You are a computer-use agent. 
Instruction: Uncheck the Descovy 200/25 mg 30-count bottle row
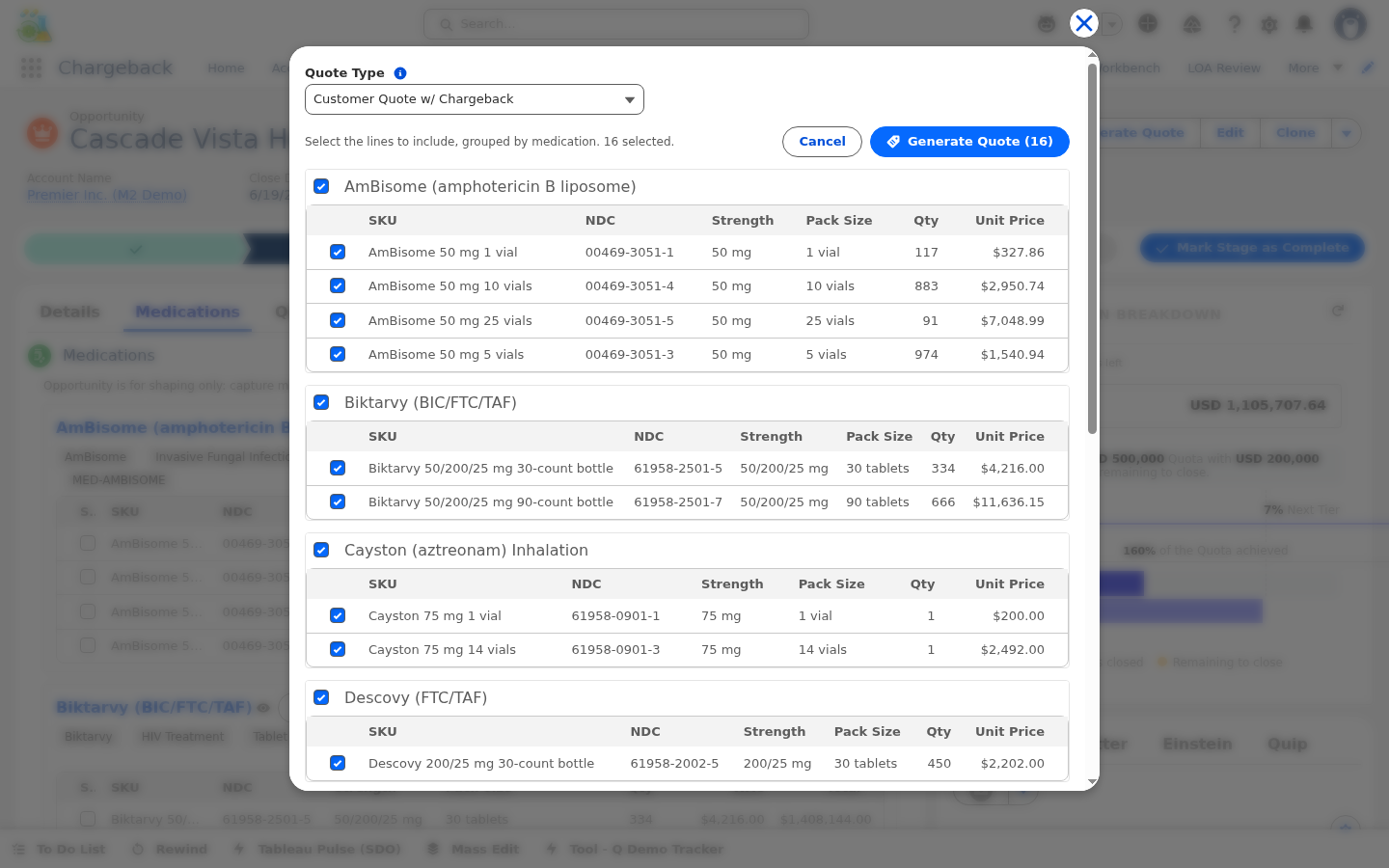[338, 764]
